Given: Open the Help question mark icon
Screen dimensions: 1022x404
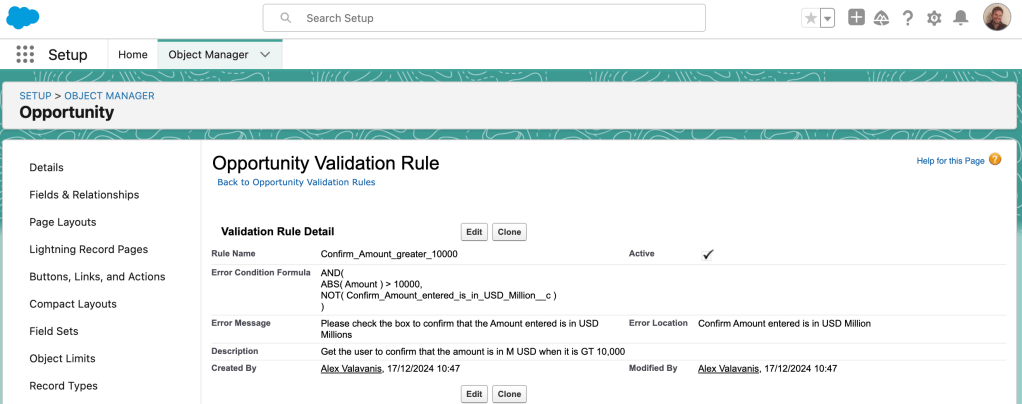Looking at the screenshot, I should point(908,18).
